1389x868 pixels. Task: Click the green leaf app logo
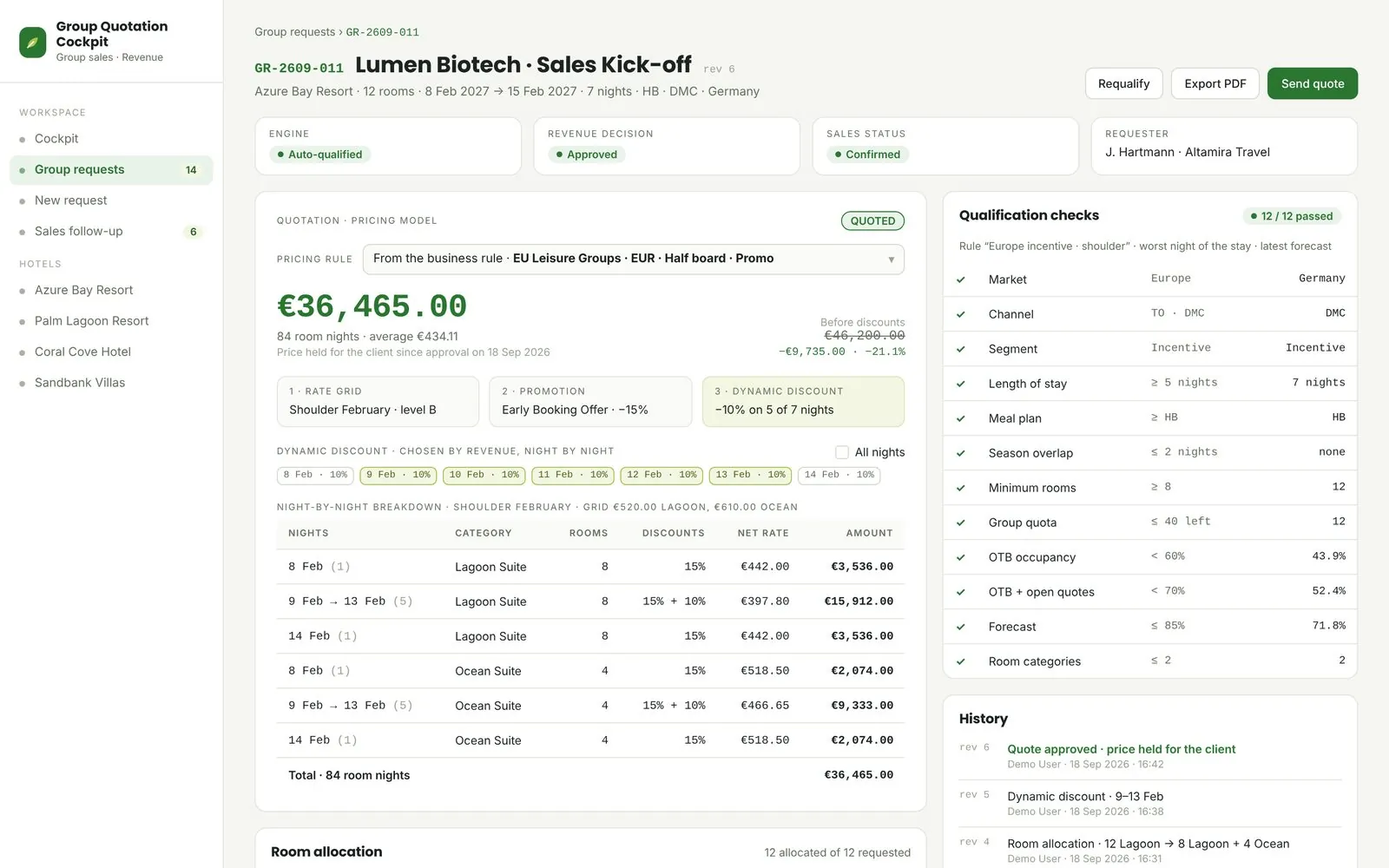point(33,42)
